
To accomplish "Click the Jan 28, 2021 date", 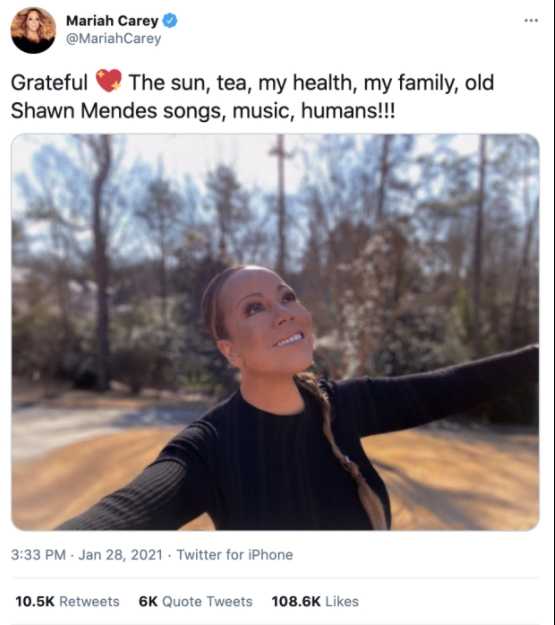I will pos(120,555).
